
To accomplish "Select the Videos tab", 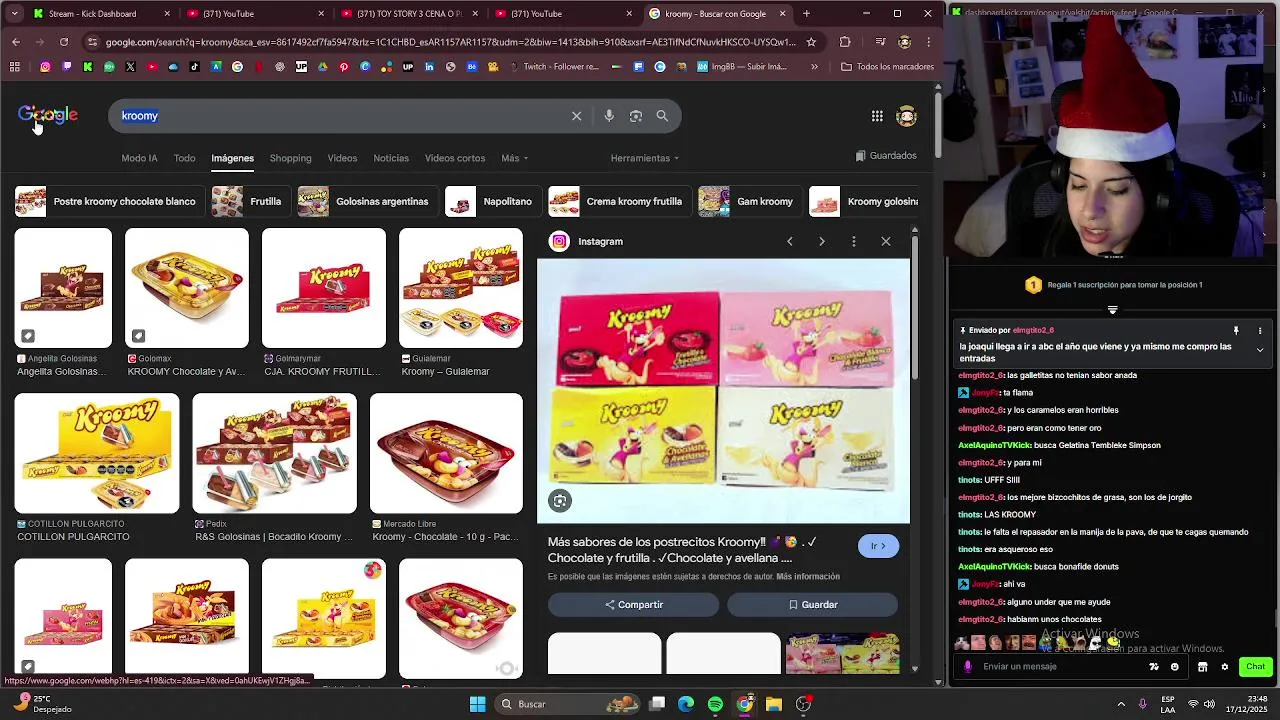I will (342, 158).
